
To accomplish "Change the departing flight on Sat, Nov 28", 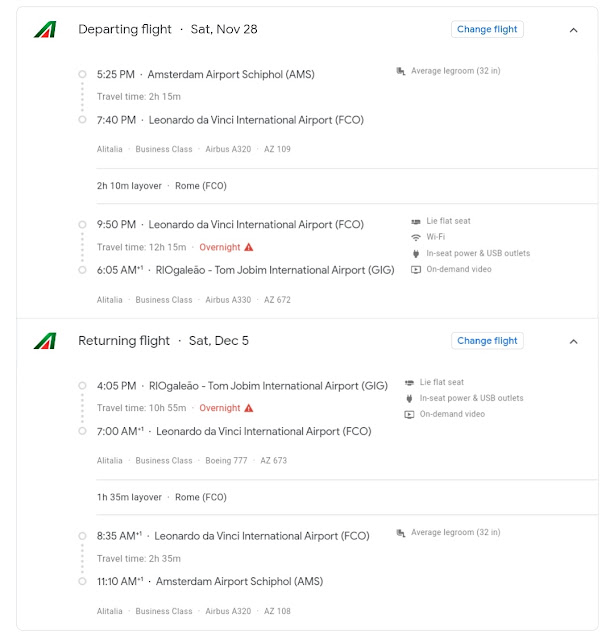I will (487, 29).
